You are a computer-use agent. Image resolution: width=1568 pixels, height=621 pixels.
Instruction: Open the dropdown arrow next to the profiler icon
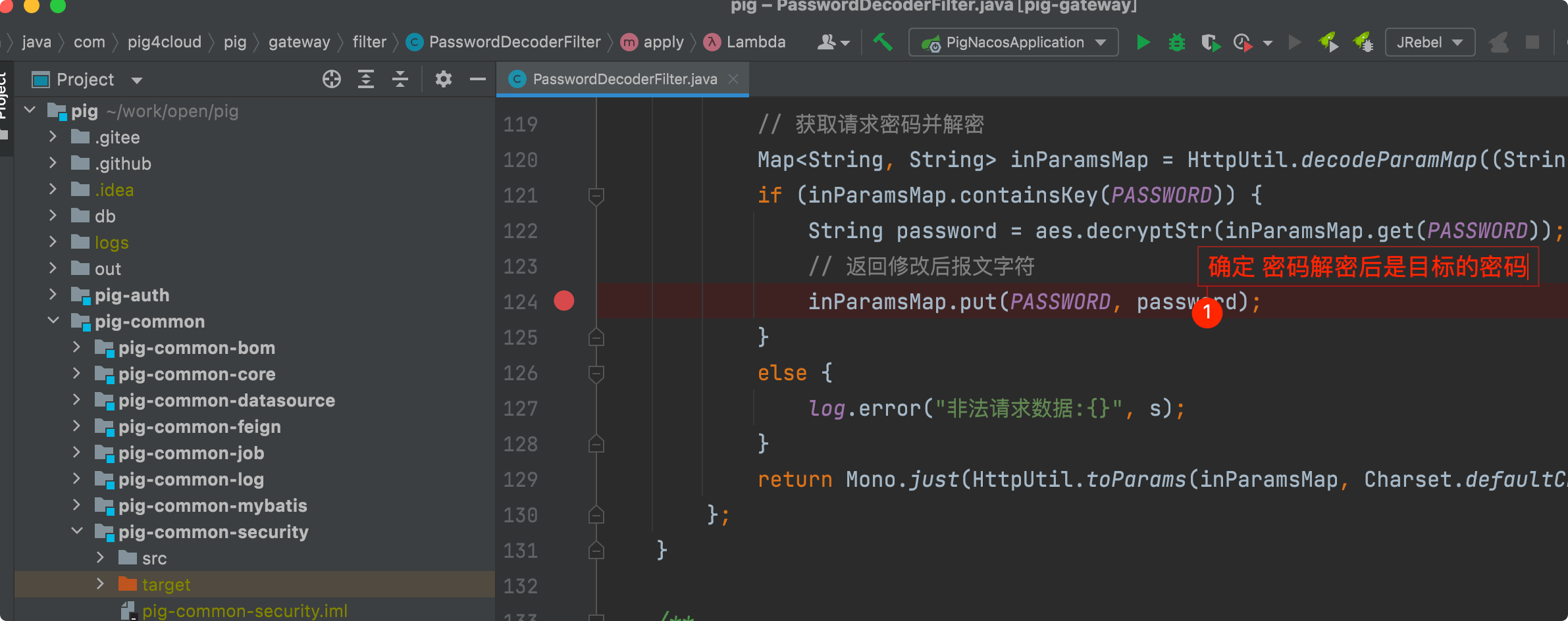point(1268,43)
